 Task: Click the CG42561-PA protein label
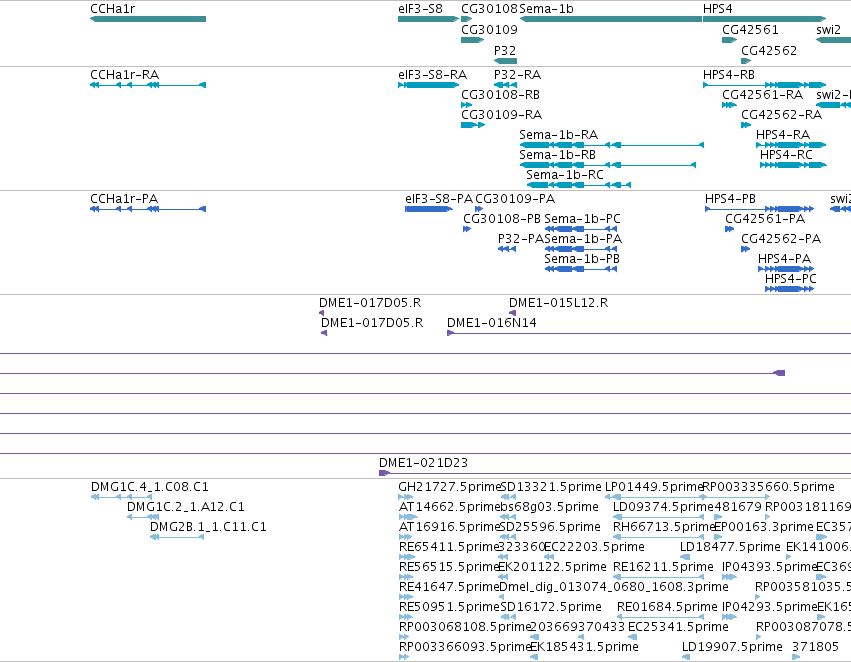click(x=765, y=219)
